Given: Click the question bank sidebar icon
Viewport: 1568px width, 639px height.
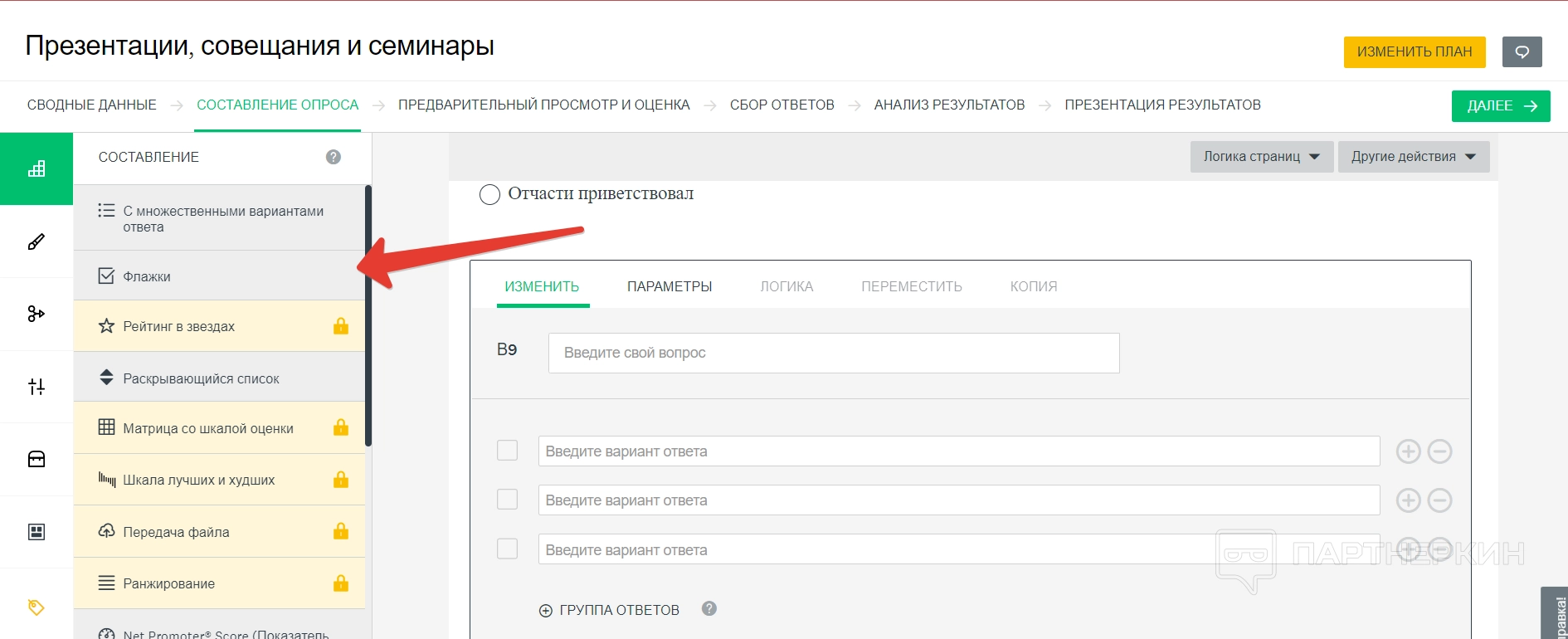Looking at the screenshot, I should pyautogui.click(x=37, y=459).
